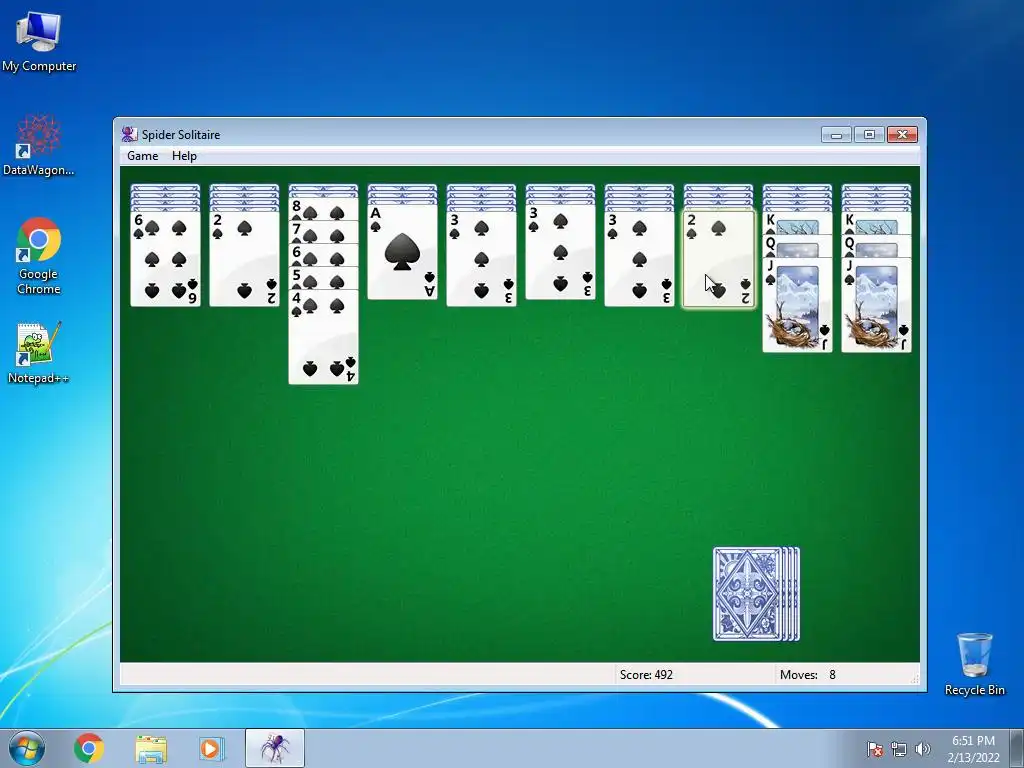
Task: Open My Computer desktop icon
Action: (x=39, y=42)
